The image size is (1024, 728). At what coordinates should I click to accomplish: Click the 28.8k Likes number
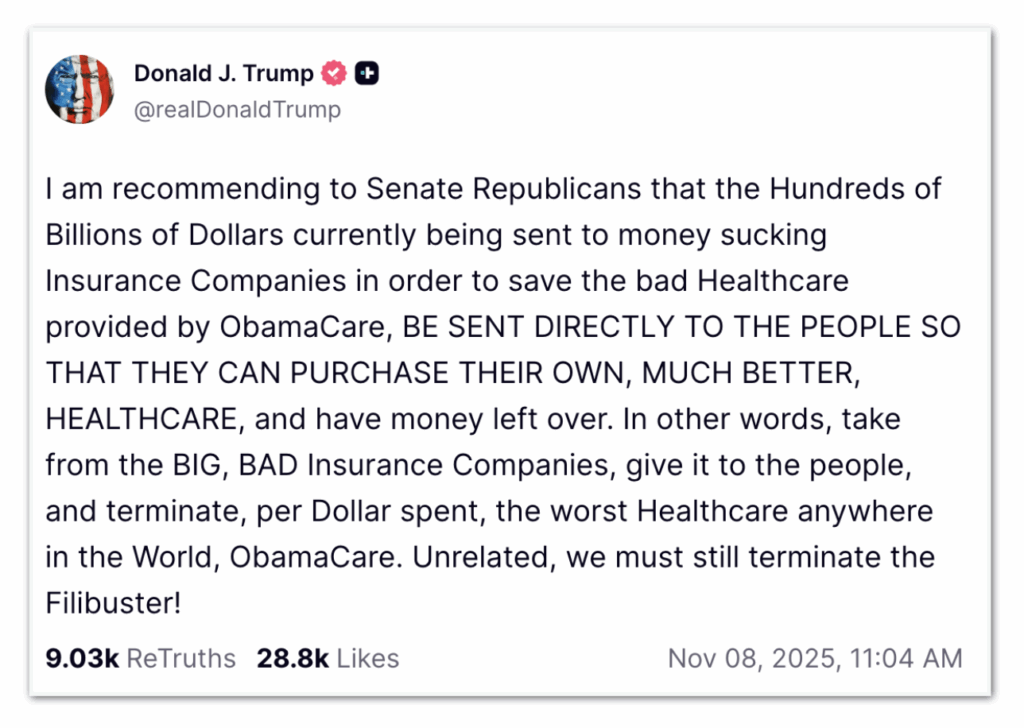pyautogui.click(x=292, y=658)
